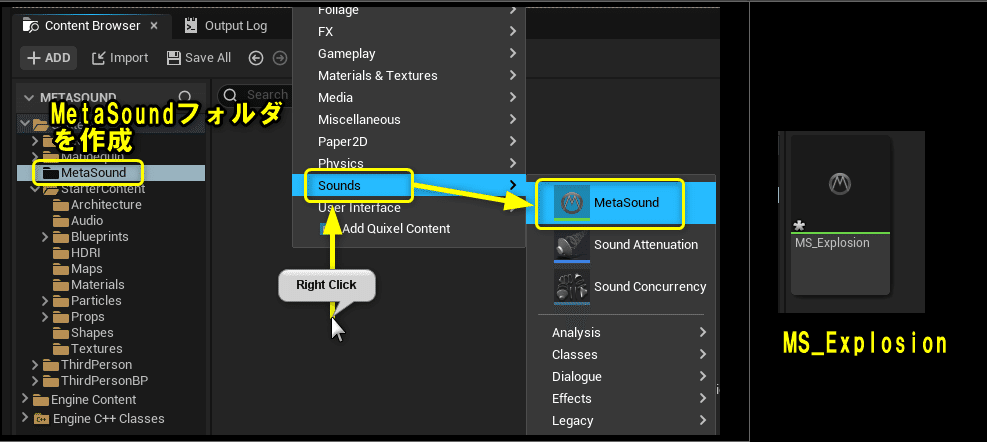Open the Classes submenu
Viewport: 987px width, 442px height.
click(621, 354)
